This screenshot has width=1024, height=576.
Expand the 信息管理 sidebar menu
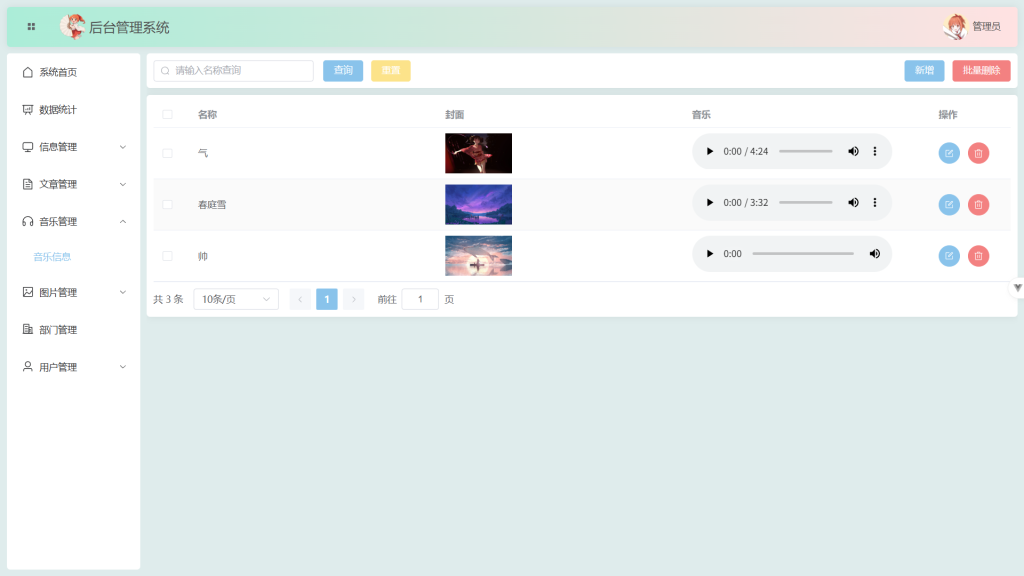[74, 147]
